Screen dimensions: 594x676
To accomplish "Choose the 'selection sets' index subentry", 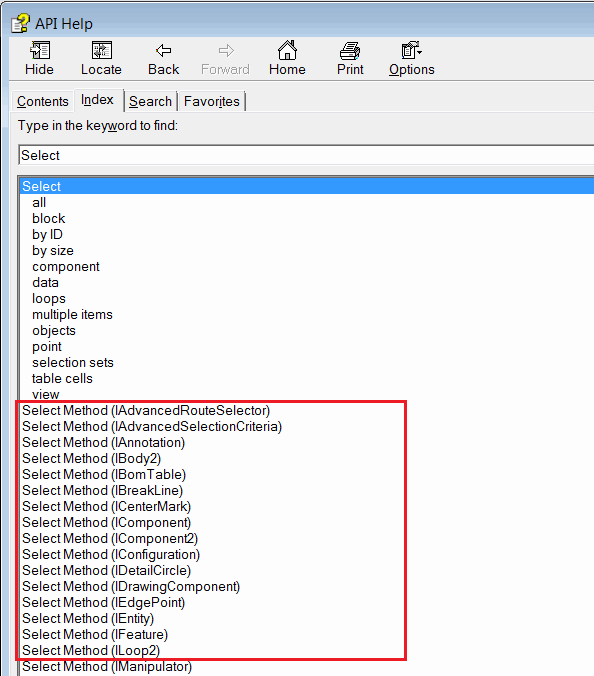I will pos(73,363).
